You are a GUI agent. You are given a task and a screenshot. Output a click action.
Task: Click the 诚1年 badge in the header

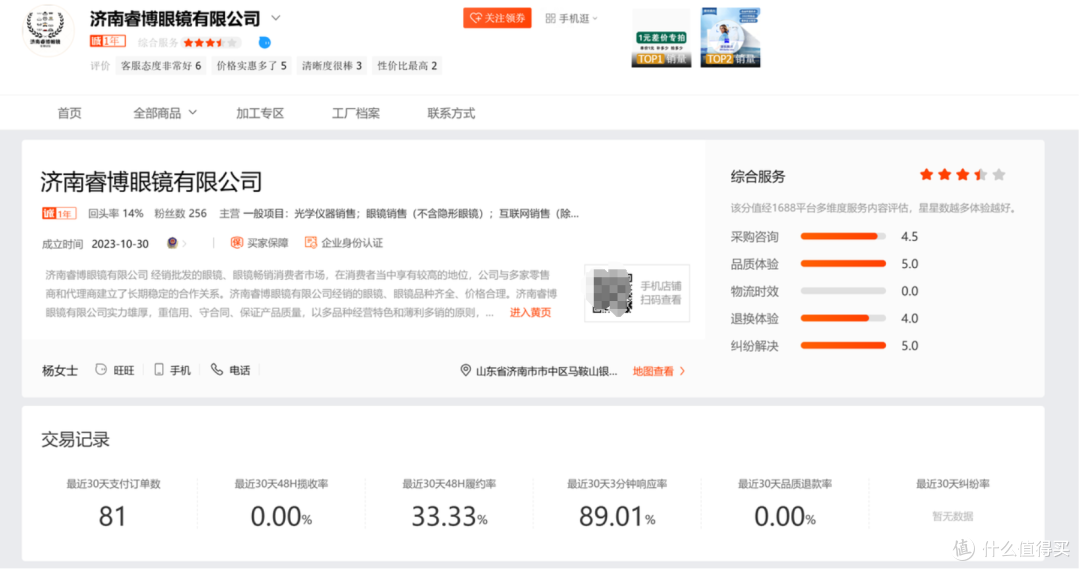107,42
